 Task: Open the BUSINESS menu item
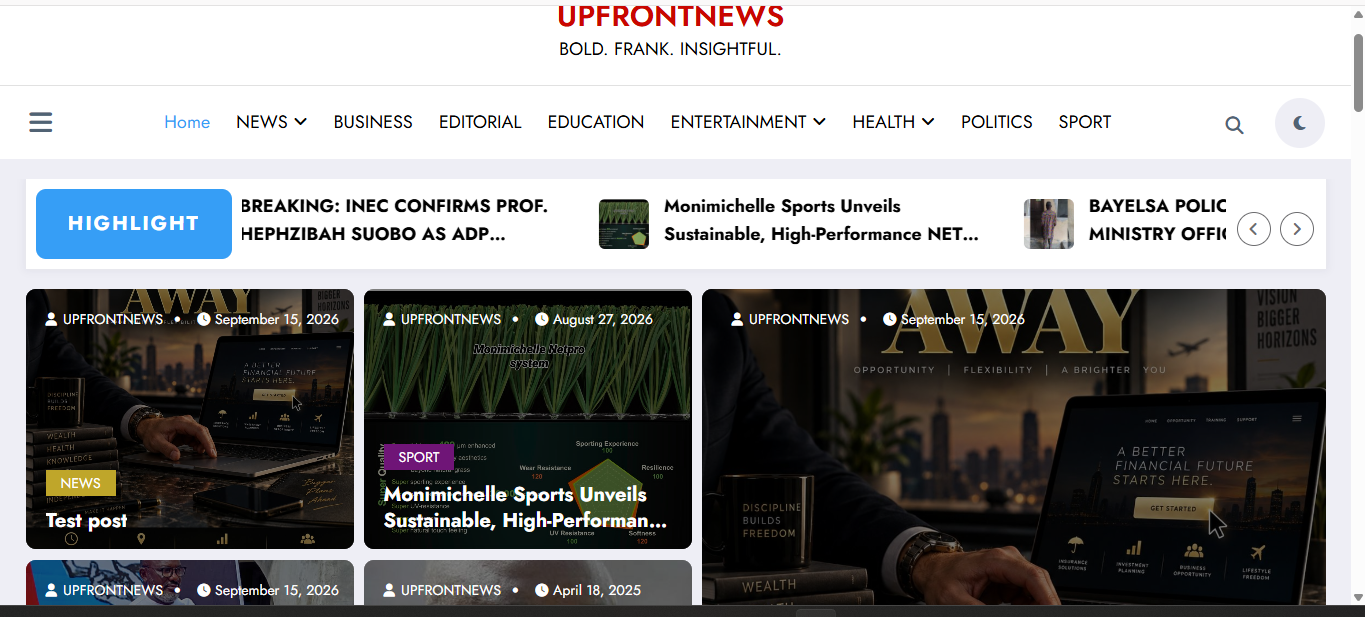pos(373,122)
